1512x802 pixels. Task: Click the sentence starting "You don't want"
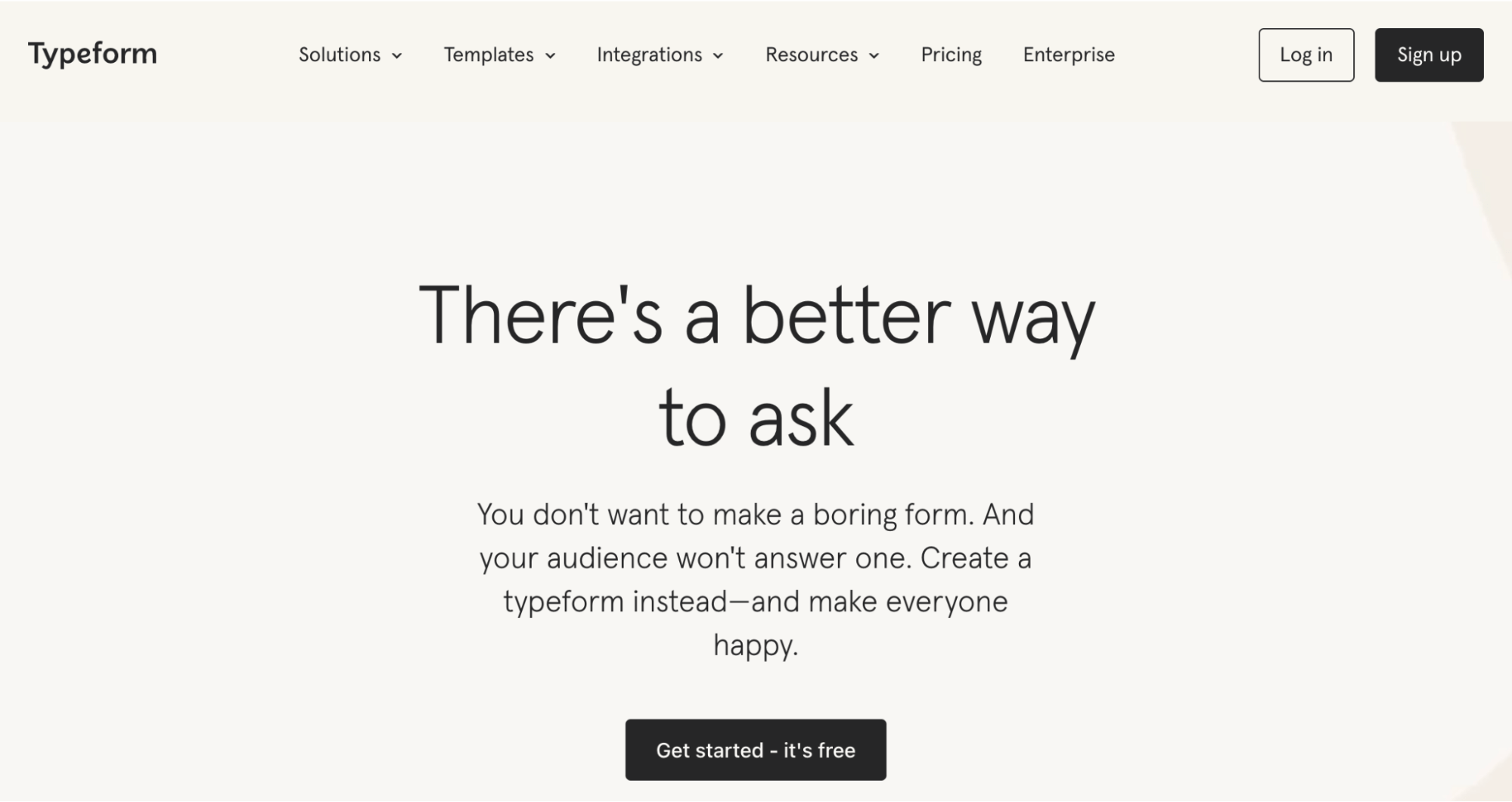[x=756, y=515]
